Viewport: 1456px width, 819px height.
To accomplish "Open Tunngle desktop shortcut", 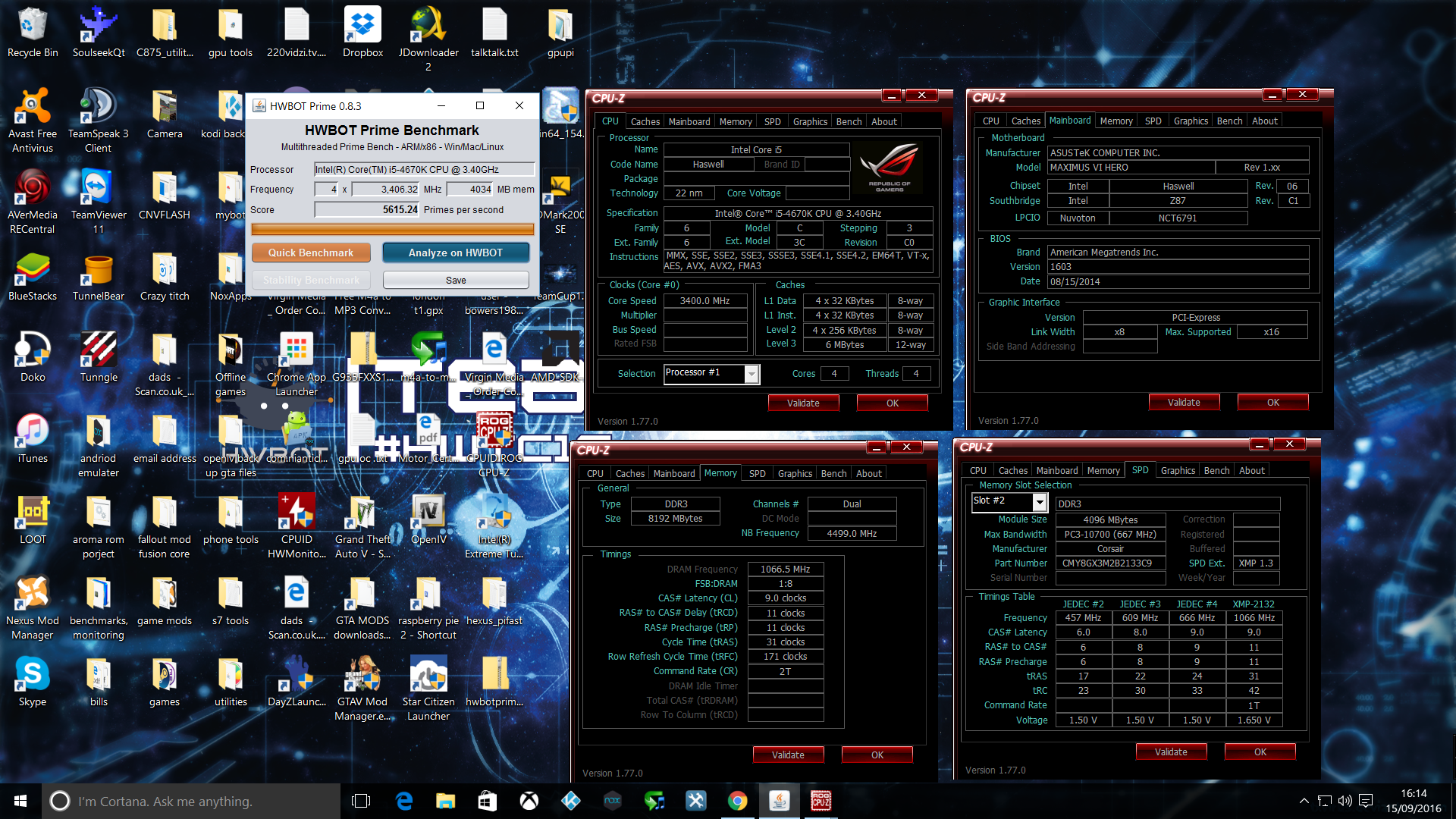I will [x=99, y=356].
